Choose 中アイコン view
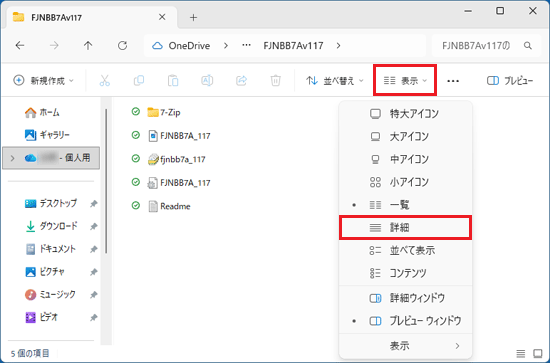 405,160
